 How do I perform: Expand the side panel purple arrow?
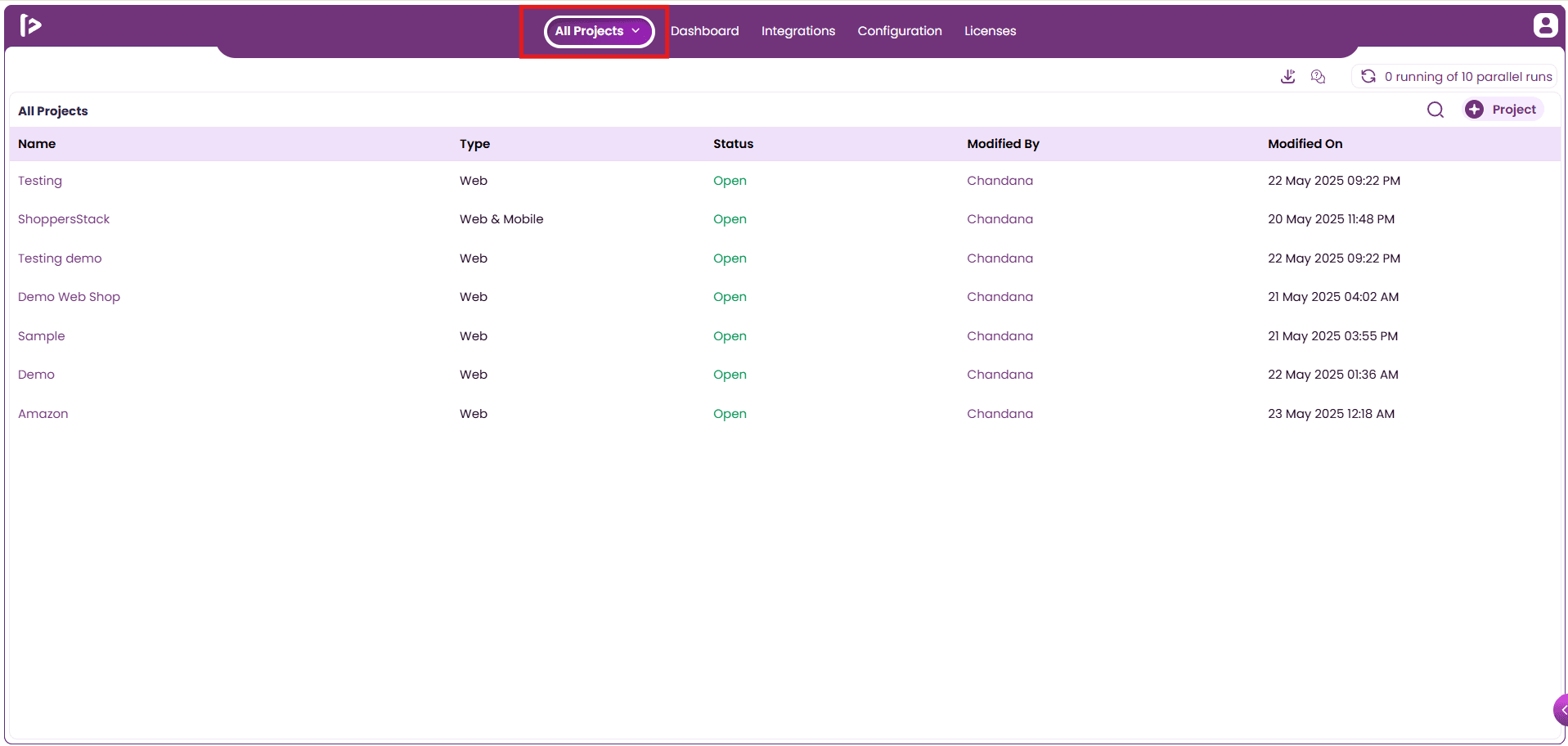(x=1561, y=710)
